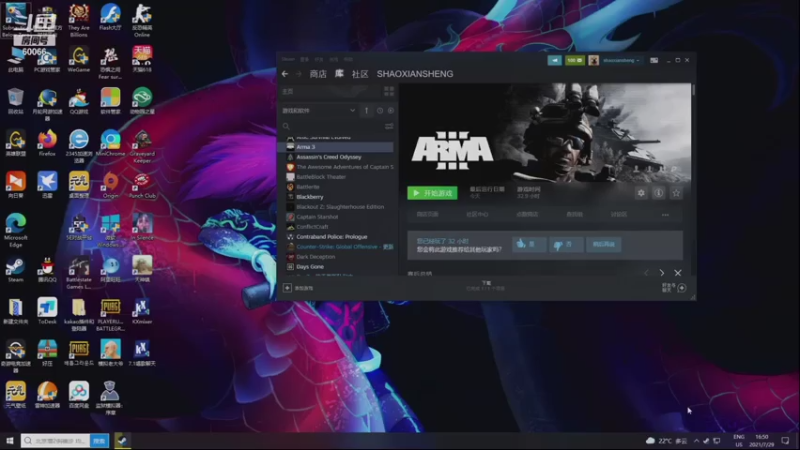Open the SHAOXIANSHENG profile tab

415,74
